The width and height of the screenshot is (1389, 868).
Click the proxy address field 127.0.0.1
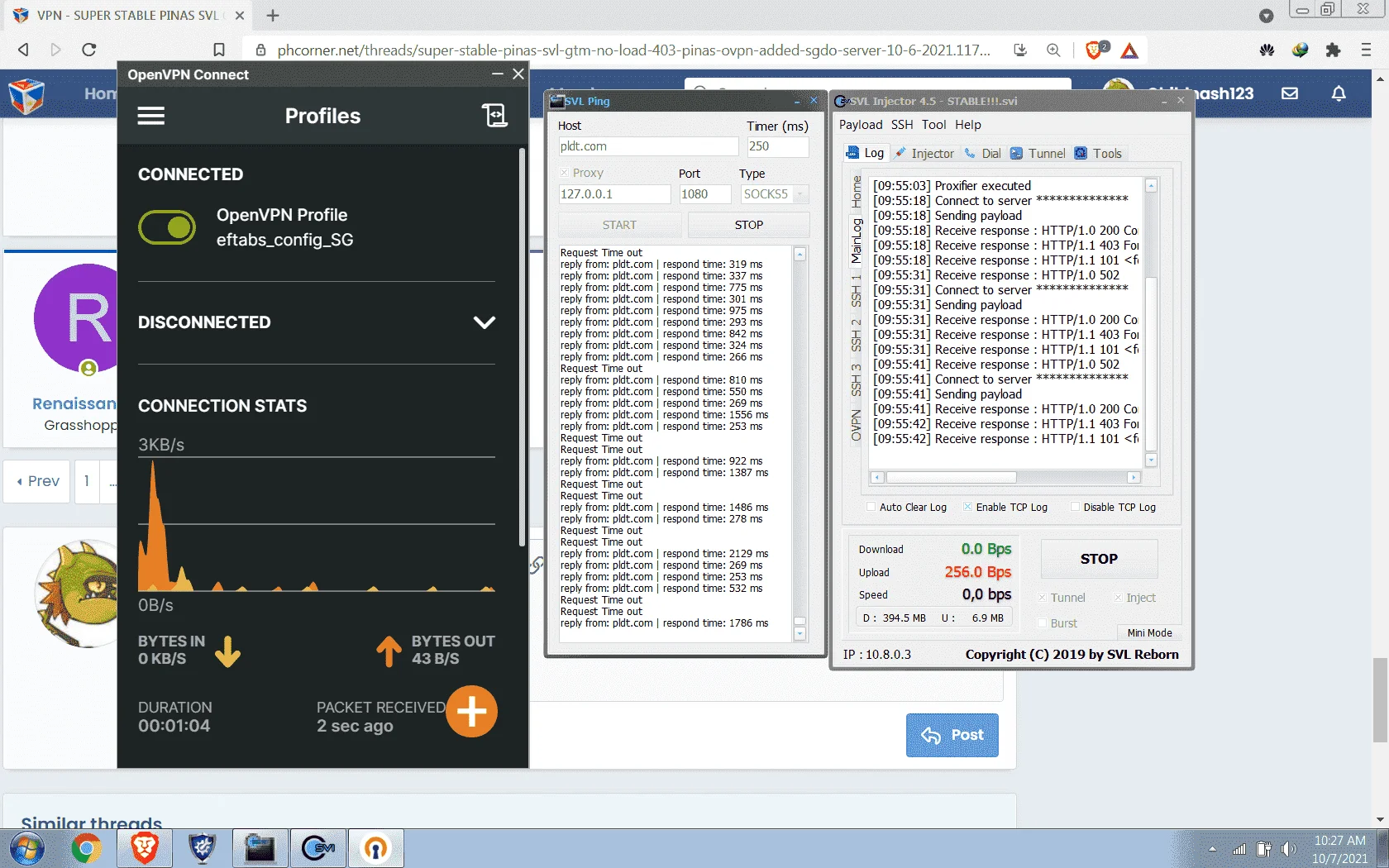tap(614, 194)
